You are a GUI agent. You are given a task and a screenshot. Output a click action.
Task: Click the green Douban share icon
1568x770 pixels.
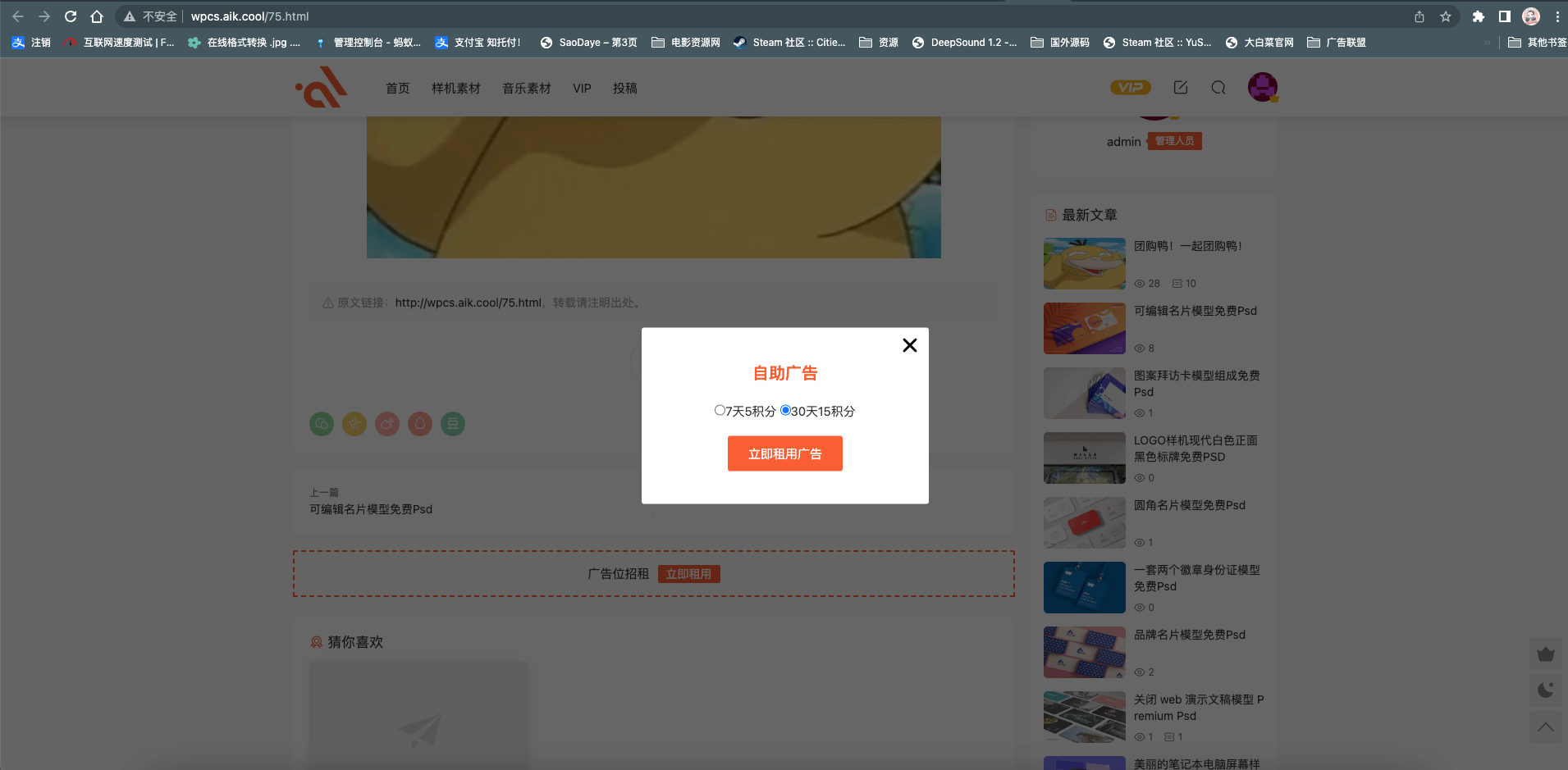point(453,424)
